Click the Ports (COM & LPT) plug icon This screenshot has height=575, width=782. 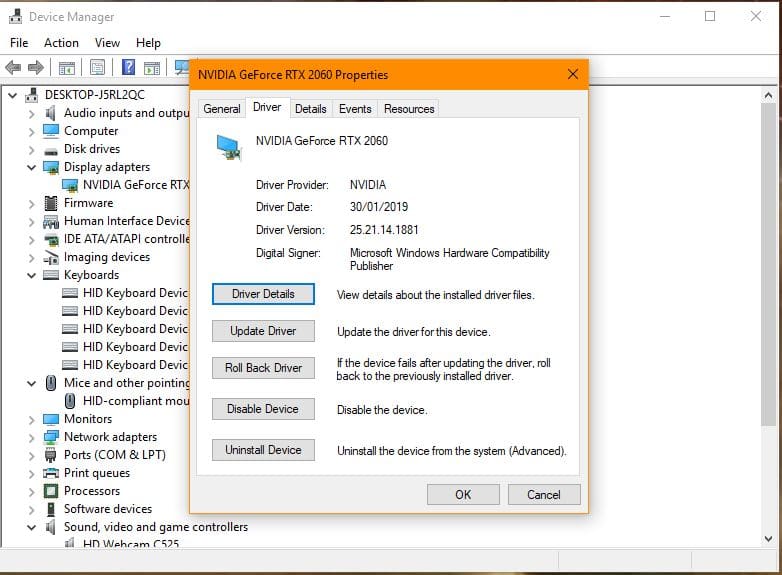[51, 455]
